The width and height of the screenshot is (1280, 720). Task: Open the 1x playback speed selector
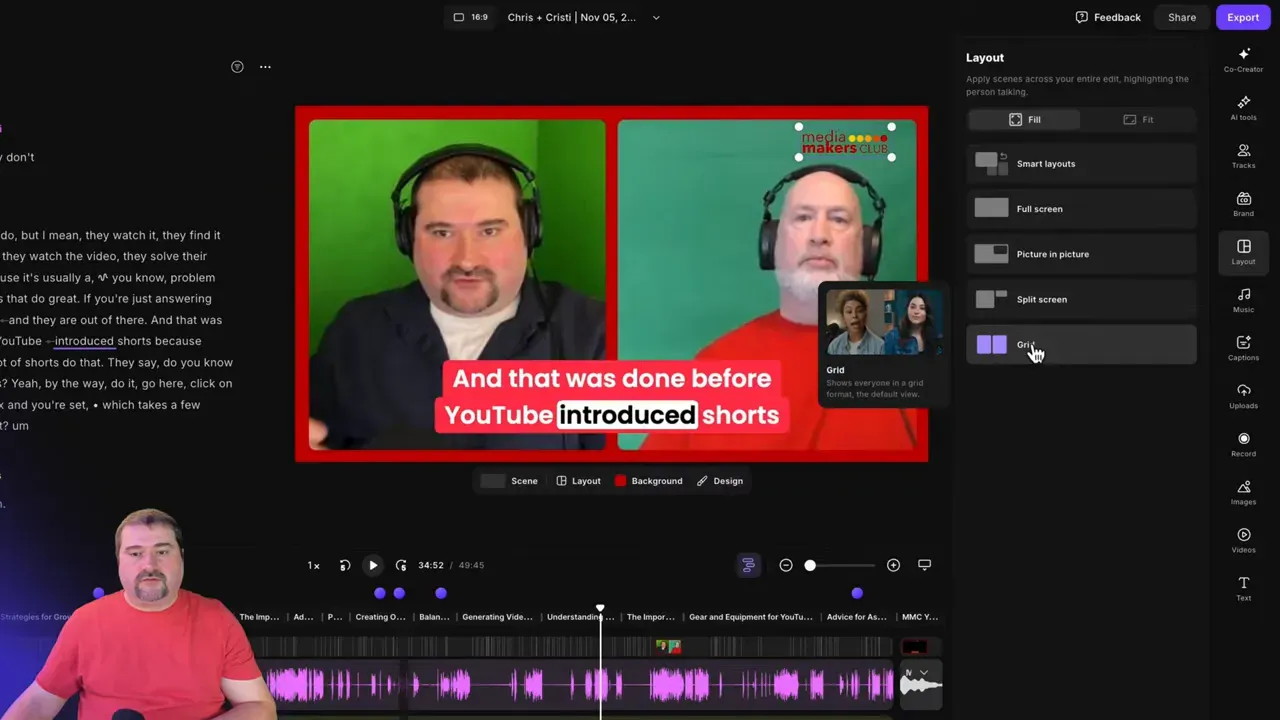313,565
